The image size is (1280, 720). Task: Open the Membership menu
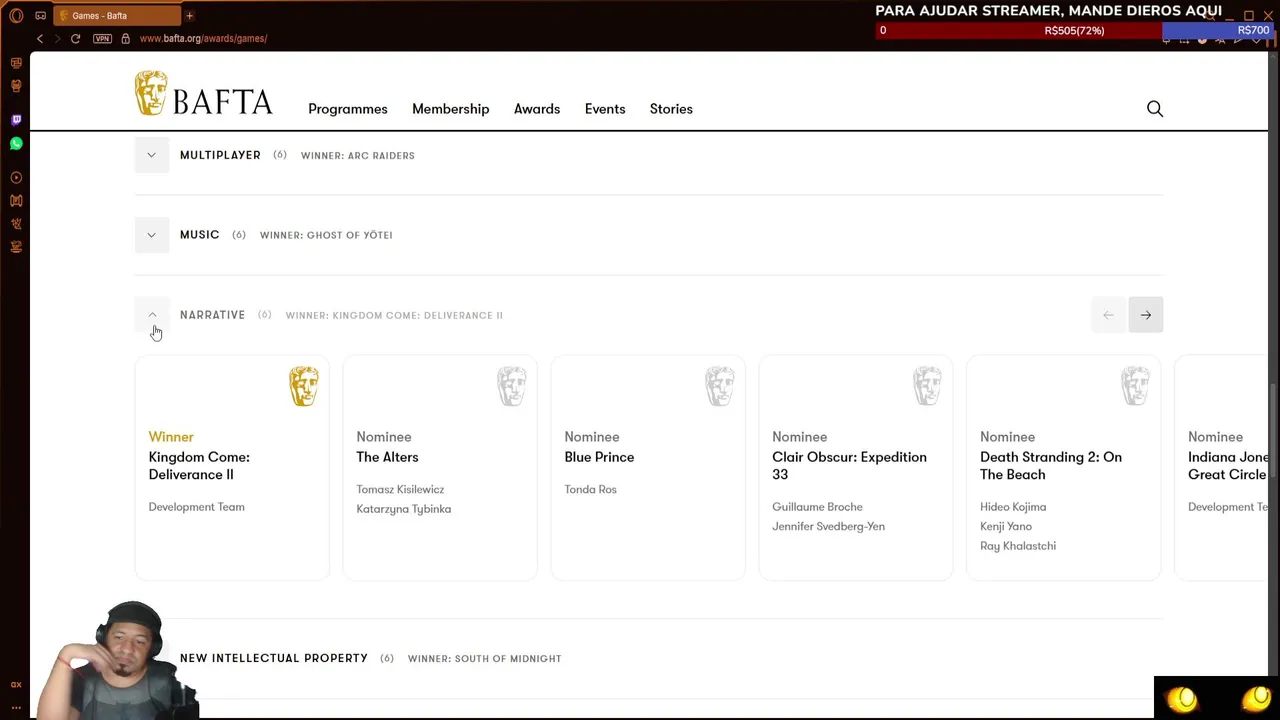point(451,109)
